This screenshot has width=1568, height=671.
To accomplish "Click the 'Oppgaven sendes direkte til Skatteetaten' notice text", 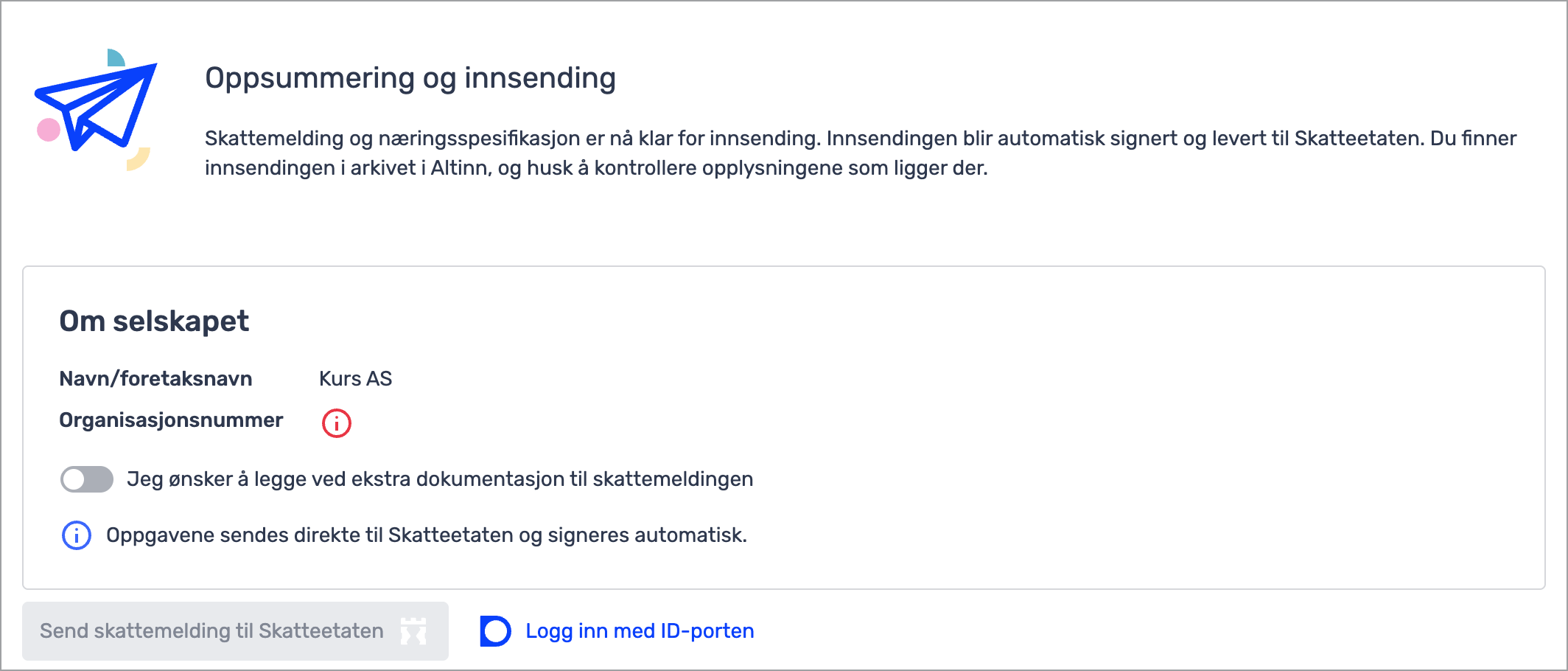I will point(427,535).
